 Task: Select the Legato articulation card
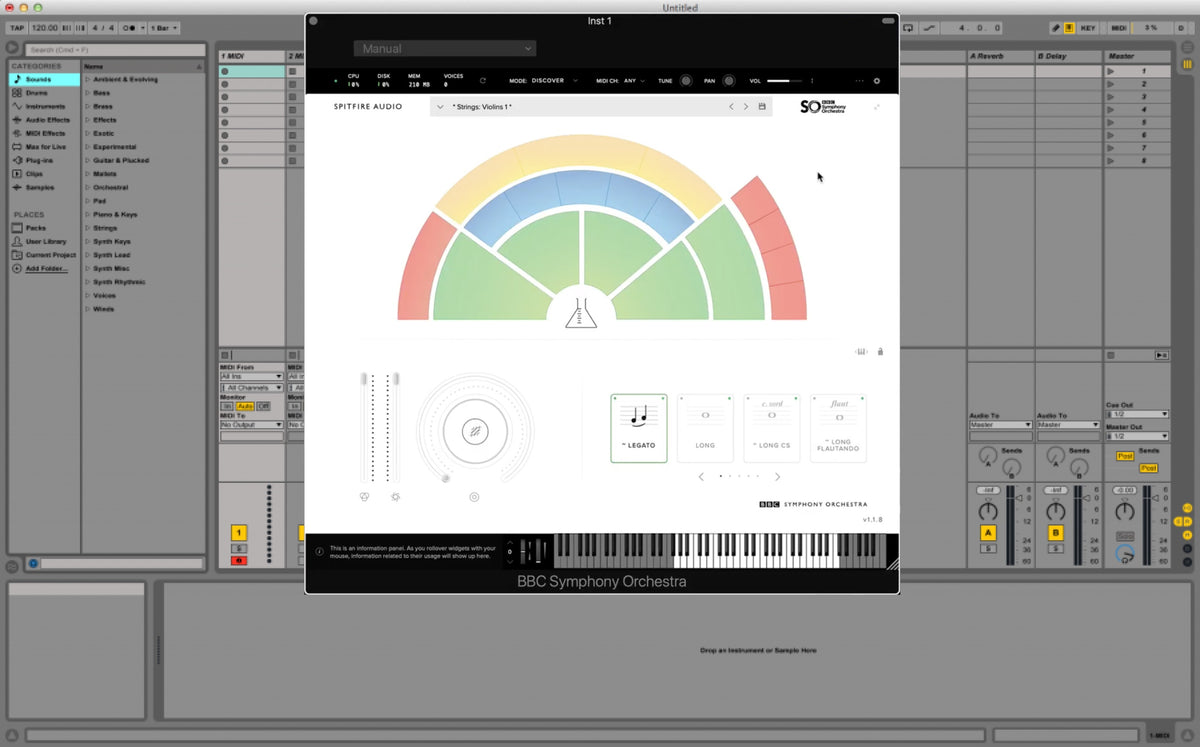(639, 428)
